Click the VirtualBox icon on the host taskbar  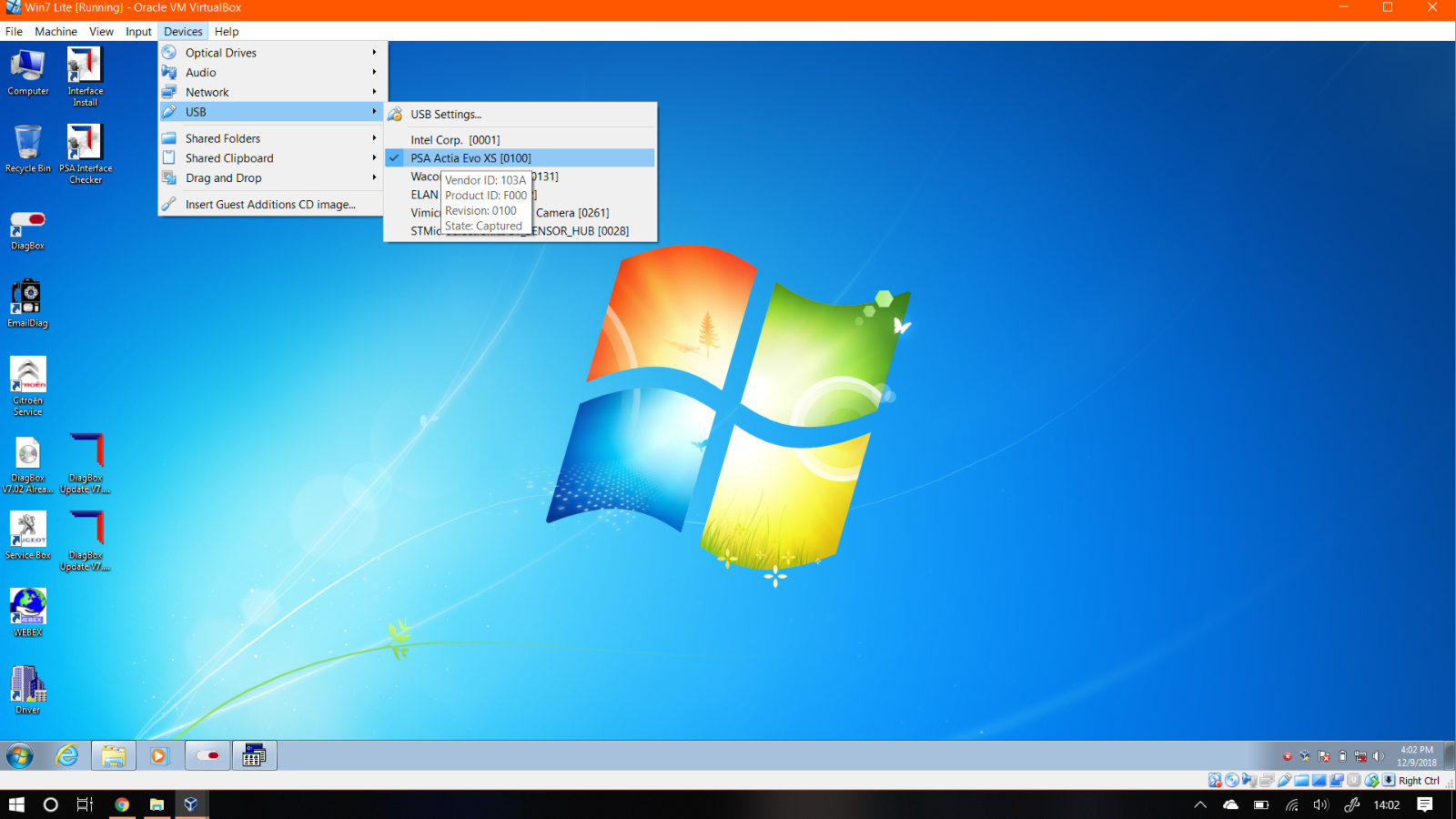(x=191, y=804)
